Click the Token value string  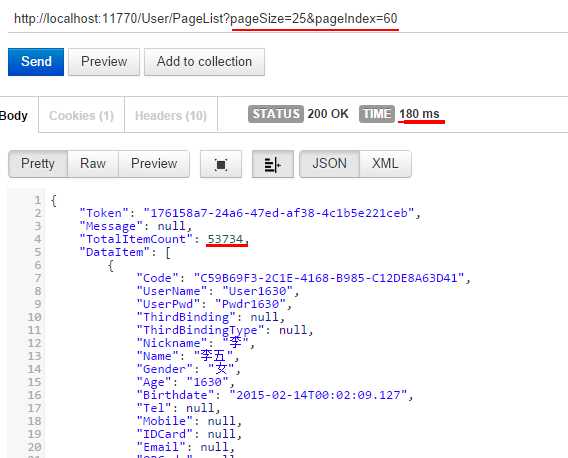click(x=279, y=213)
